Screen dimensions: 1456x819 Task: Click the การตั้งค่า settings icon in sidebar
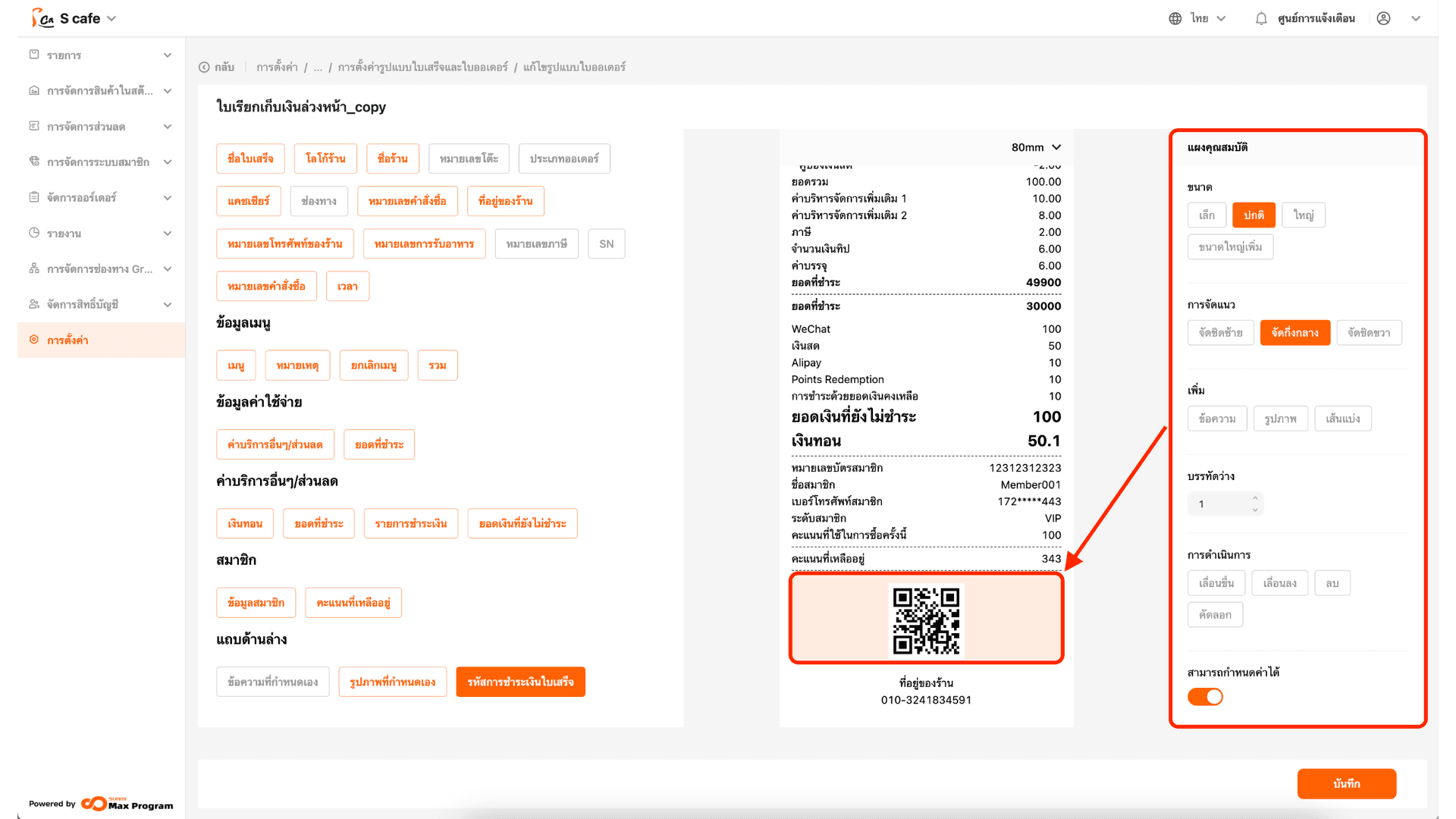pos(34,340)
